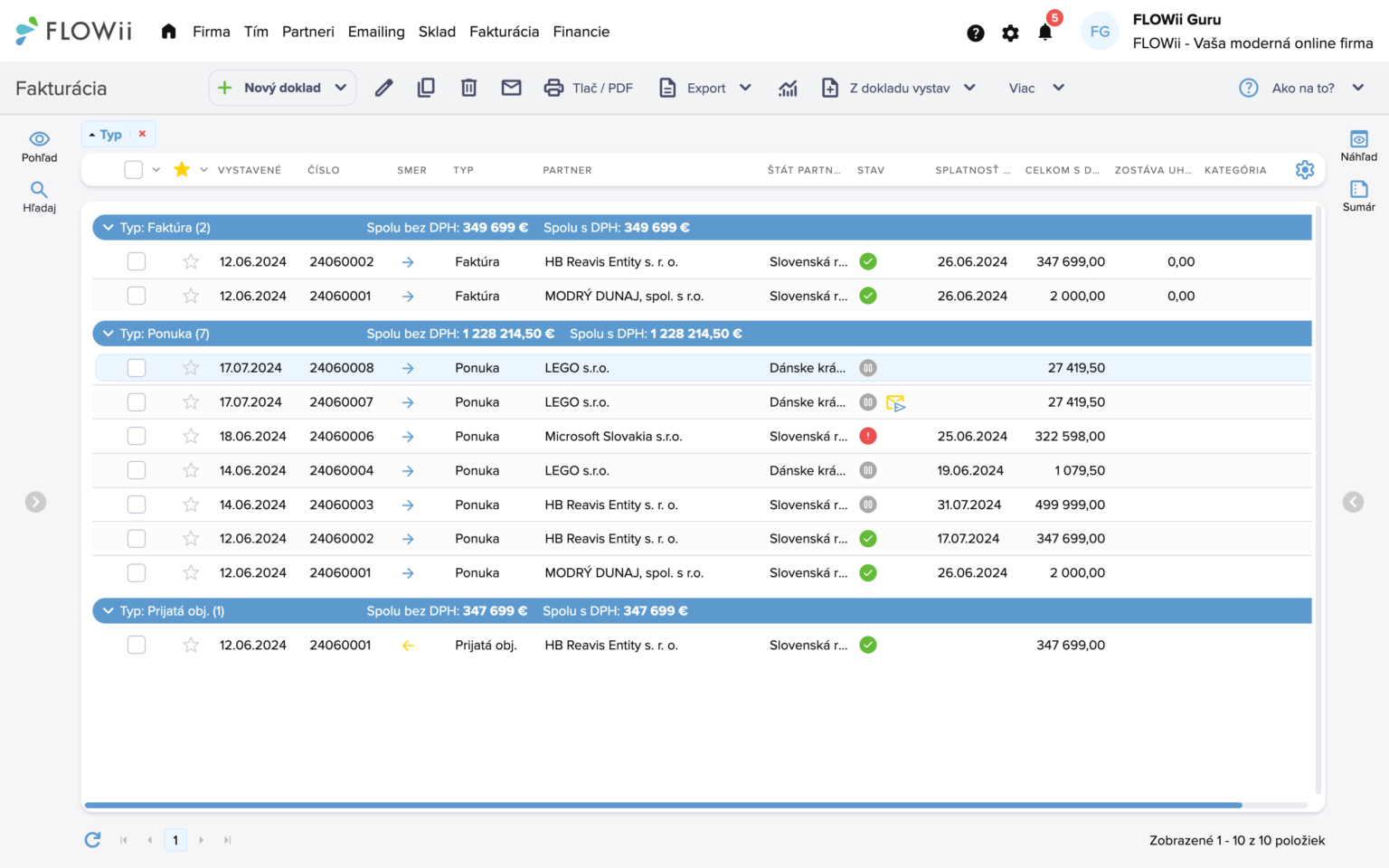Open table column settings gear
1389x868 pixels.
coord(1304,170)
